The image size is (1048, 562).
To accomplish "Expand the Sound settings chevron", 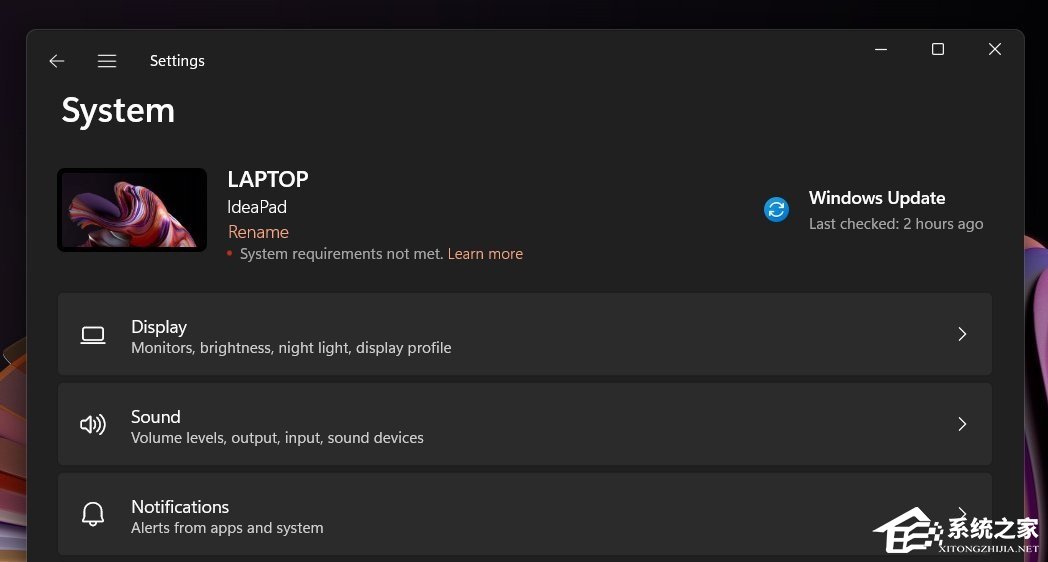I will click(x=962, y=424).
